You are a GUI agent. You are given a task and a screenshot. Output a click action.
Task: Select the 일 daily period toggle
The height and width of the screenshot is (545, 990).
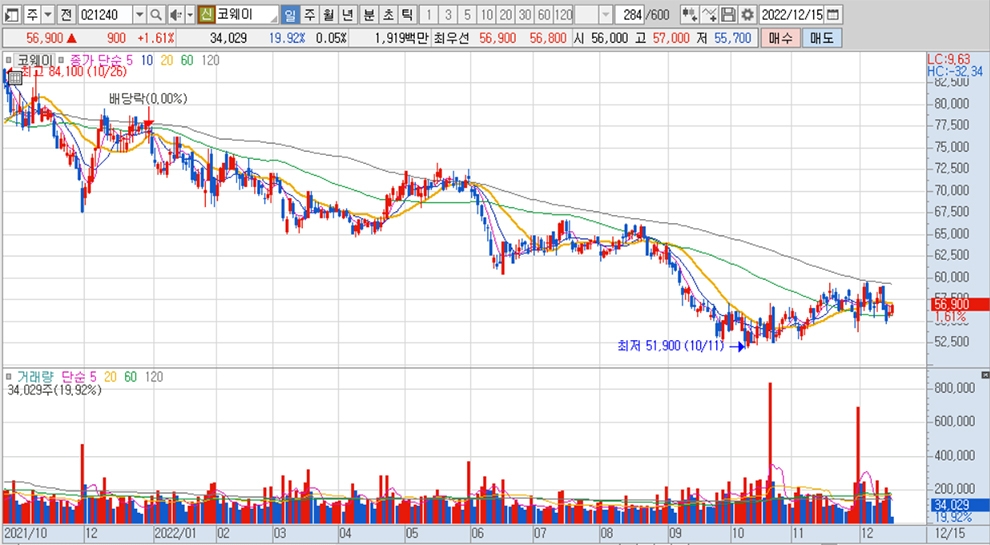pyautogui.click(x=289, y=15)
